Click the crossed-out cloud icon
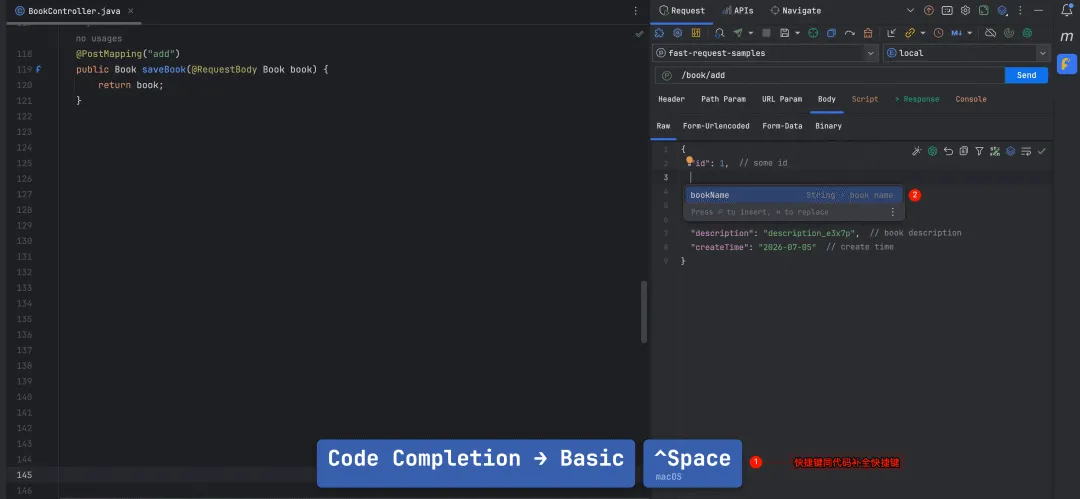The height and width of the screenshot is (499, 1080). coord(990,33)
